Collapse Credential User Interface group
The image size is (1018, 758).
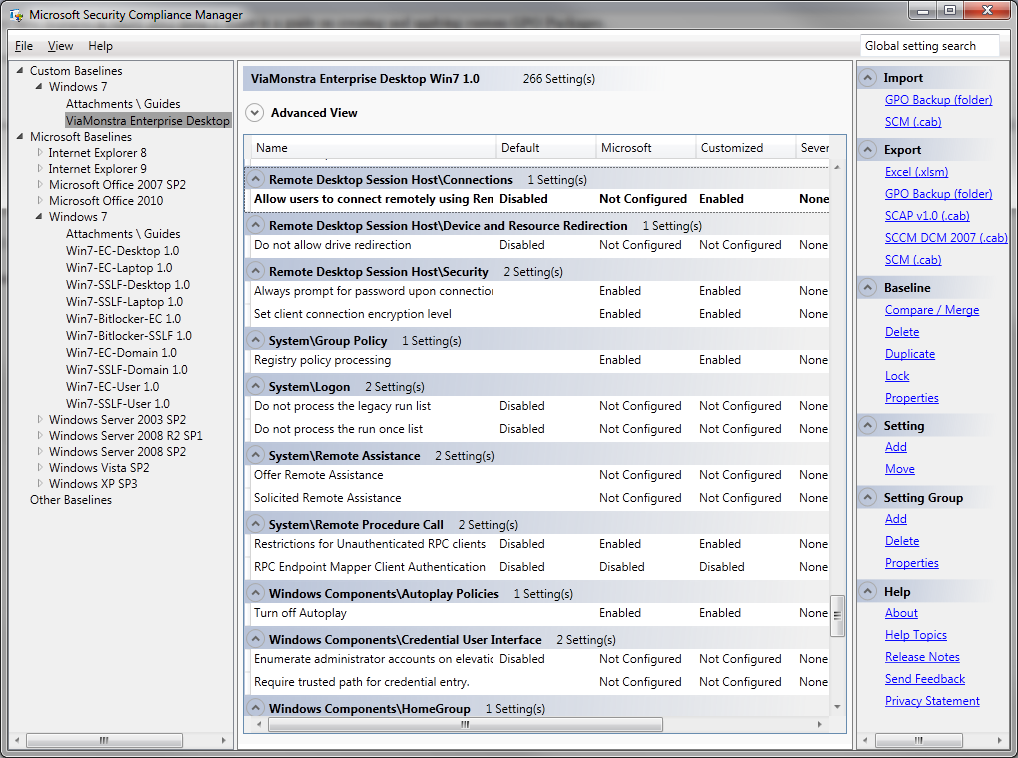pyautogui.click(x=256, y=639)
